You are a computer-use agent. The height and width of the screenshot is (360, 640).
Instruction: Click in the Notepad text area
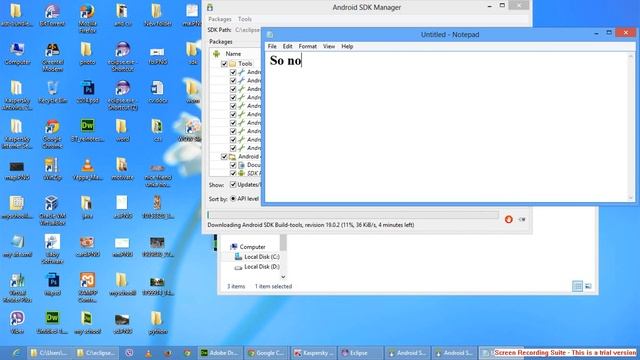446,127
